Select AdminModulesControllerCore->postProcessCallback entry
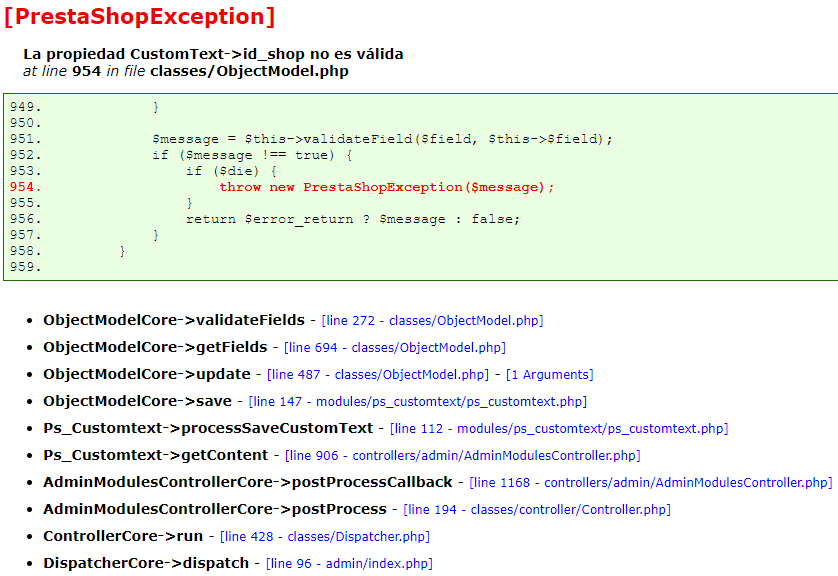Screen dimensions: 838x576 click(248, 482)
